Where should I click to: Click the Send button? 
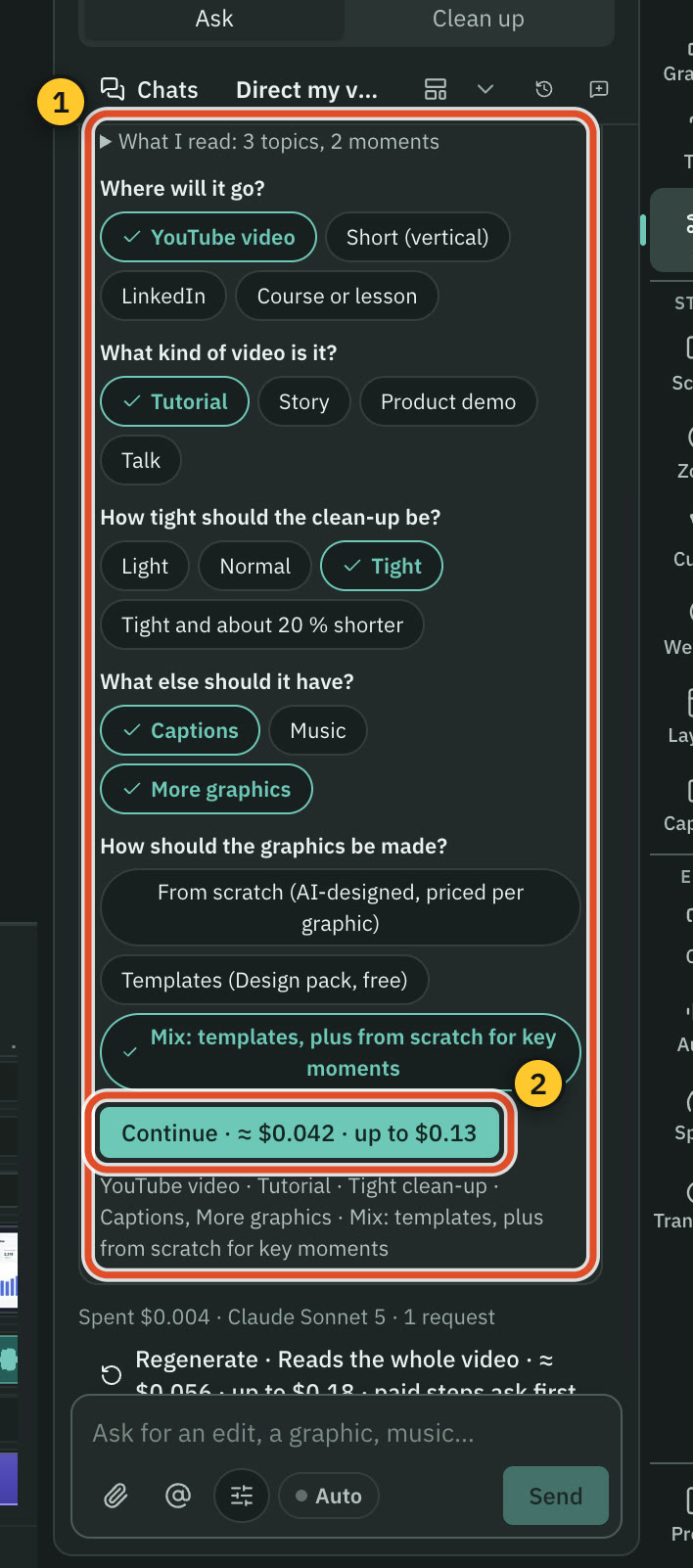556,1496
